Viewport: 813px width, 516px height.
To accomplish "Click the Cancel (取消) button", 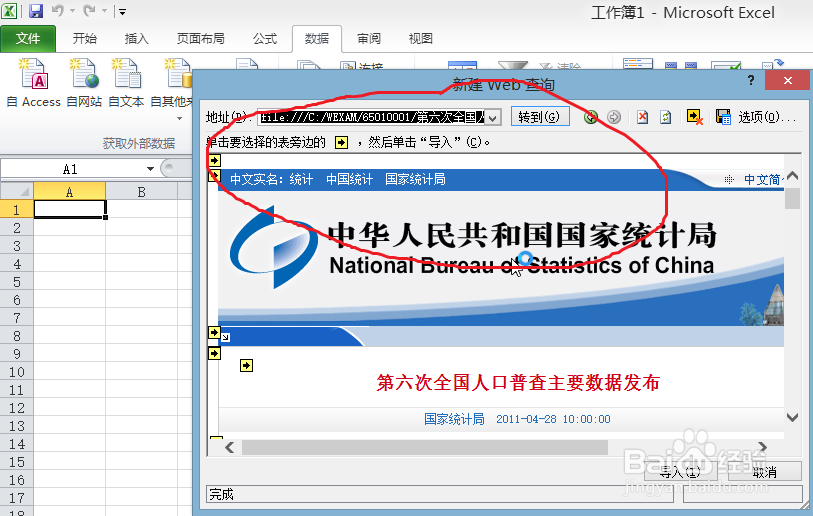I will tap(764, 471).
